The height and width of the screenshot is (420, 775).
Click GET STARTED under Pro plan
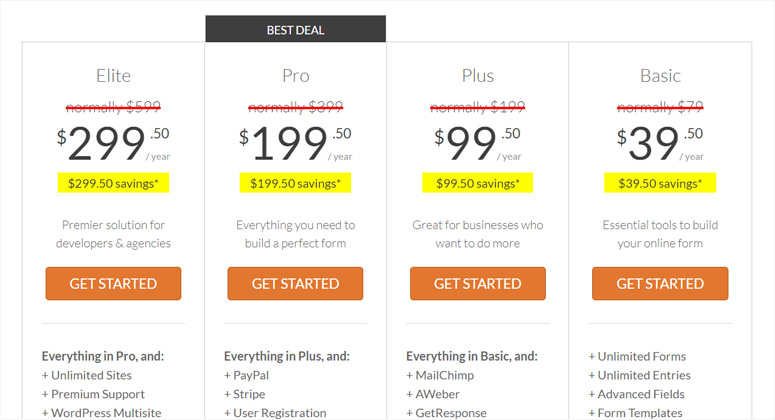(x=295, y=284)
